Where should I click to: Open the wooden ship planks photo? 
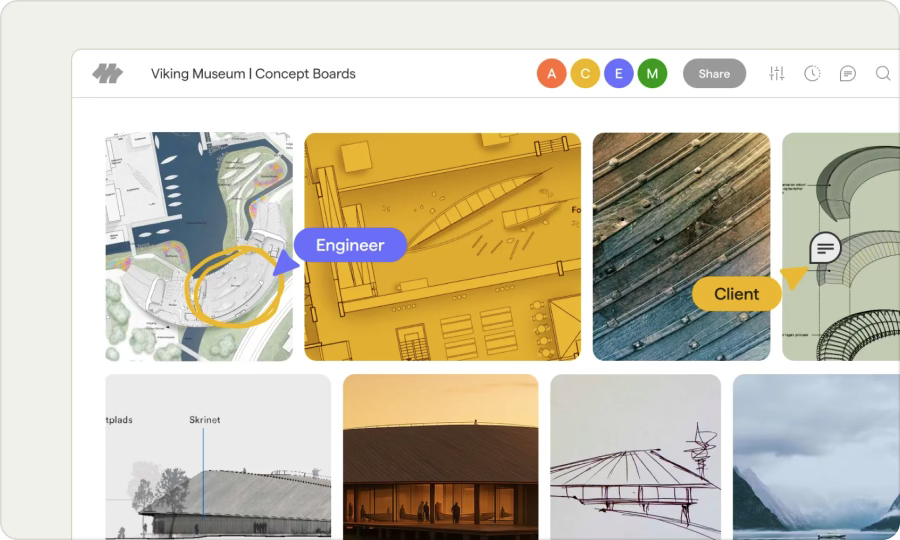(681, 247)
